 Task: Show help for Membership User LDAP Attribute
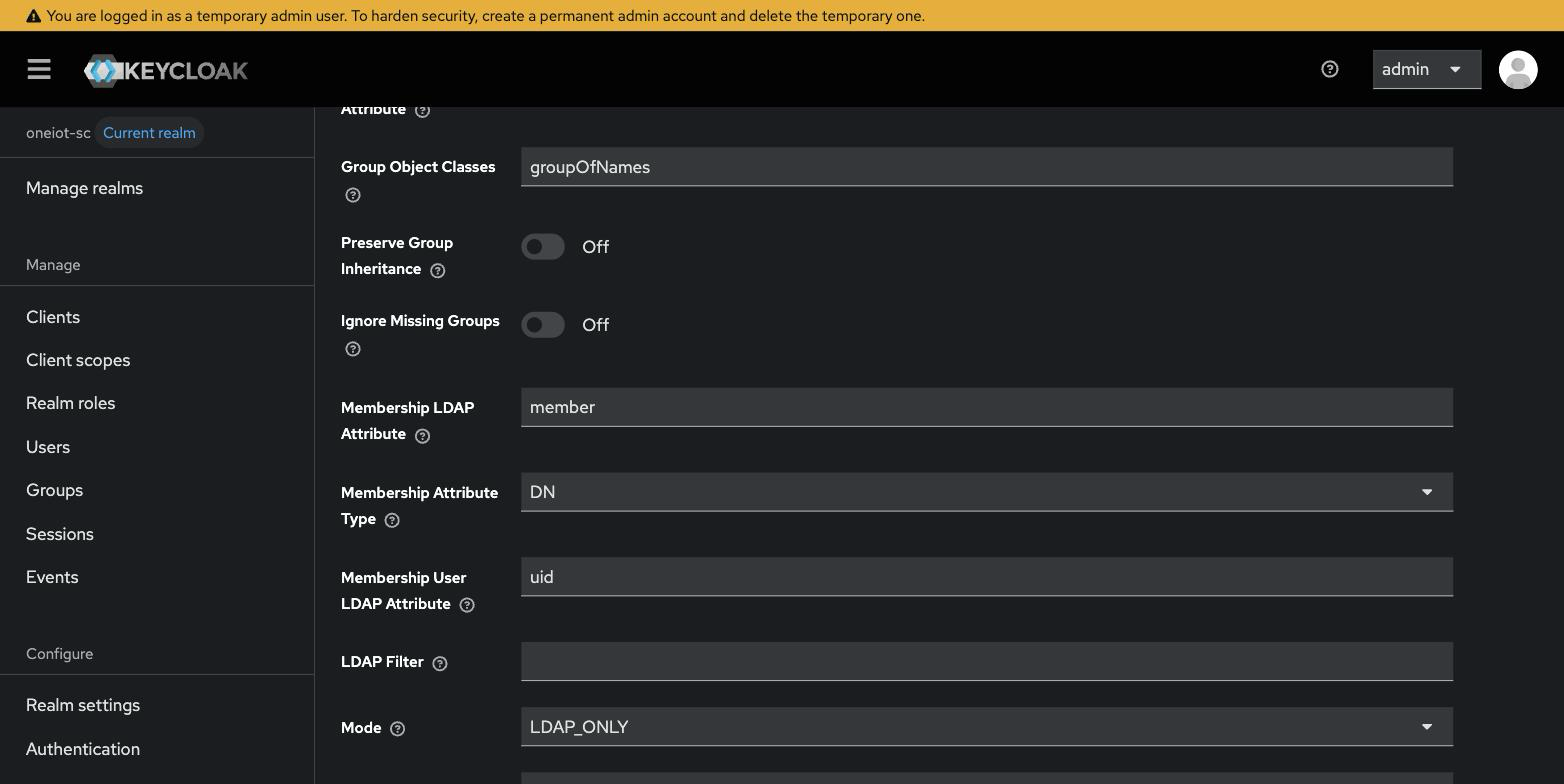click(x=467, y=605)
